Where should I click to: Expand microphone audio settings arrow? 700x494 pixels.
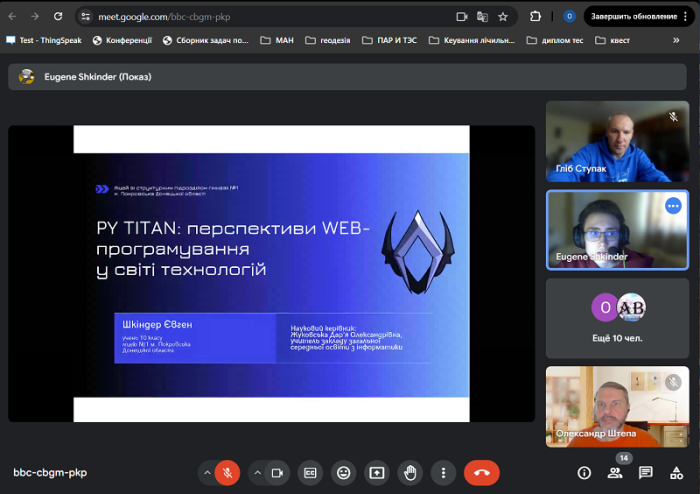tap(207, 472)
